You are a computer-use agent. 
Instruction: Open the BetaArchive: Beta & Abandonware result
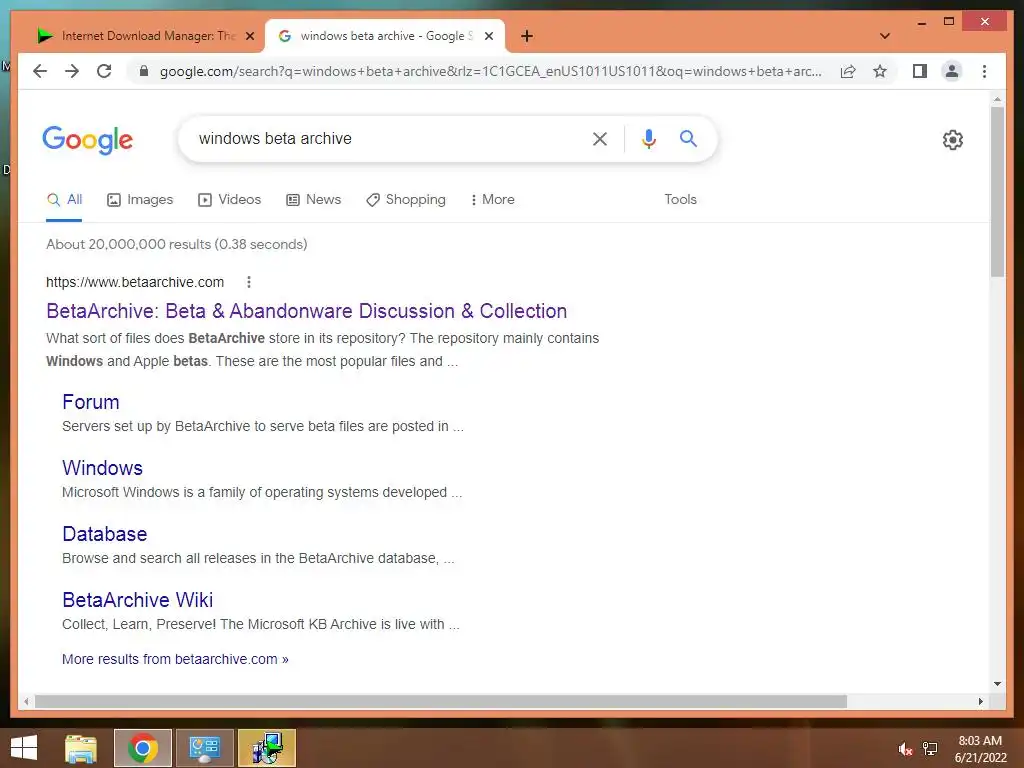coord(306,311)
